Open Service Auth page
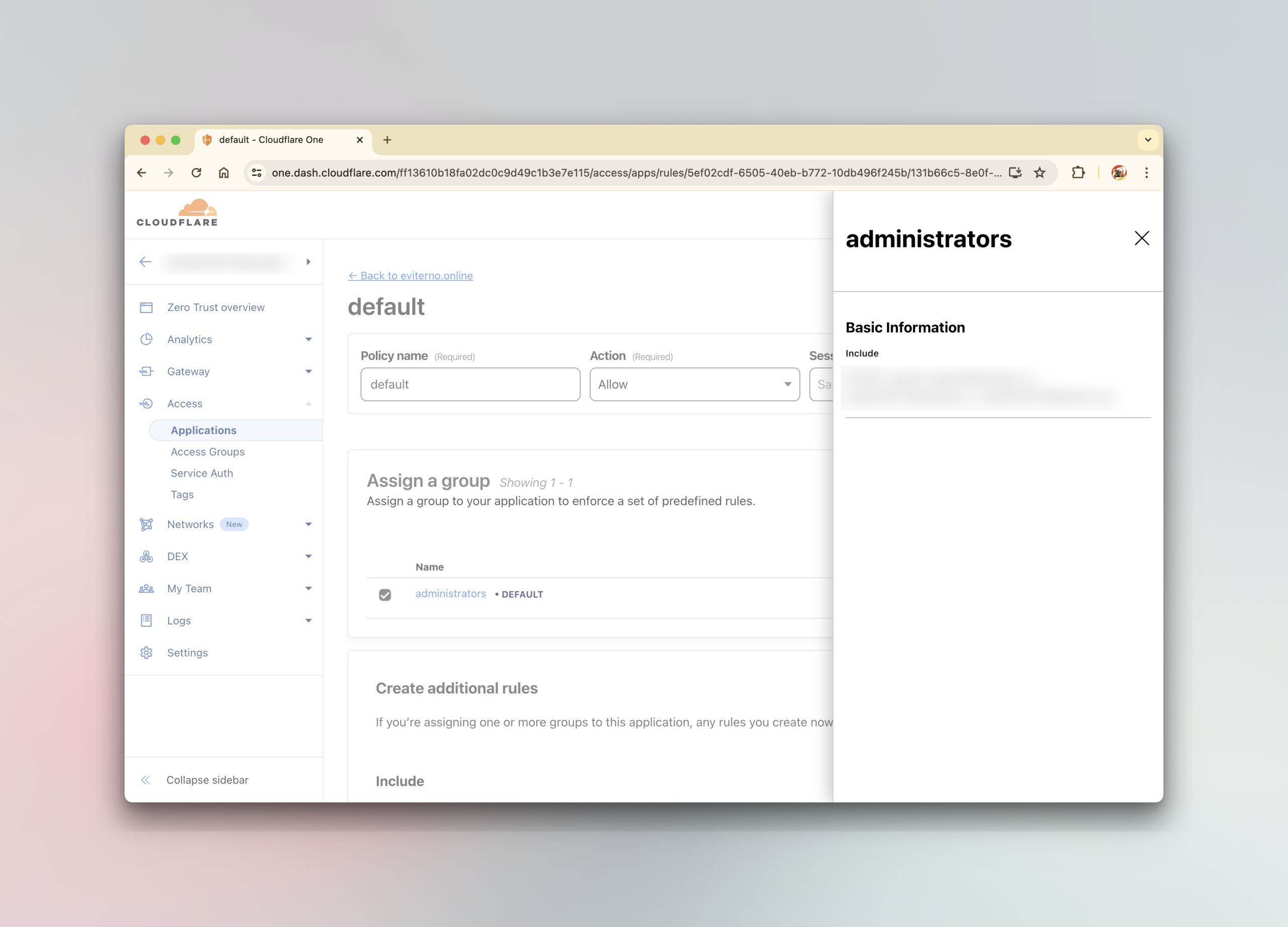Viewport: 1288px width, 927px height. (202, 473)
